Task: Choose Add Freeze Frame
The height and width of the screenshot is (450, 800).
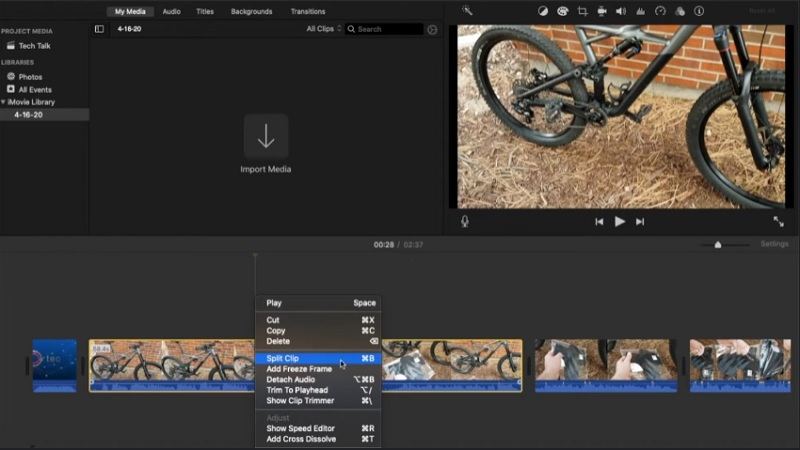Action: pyautogui.click(x=318, y=369)
